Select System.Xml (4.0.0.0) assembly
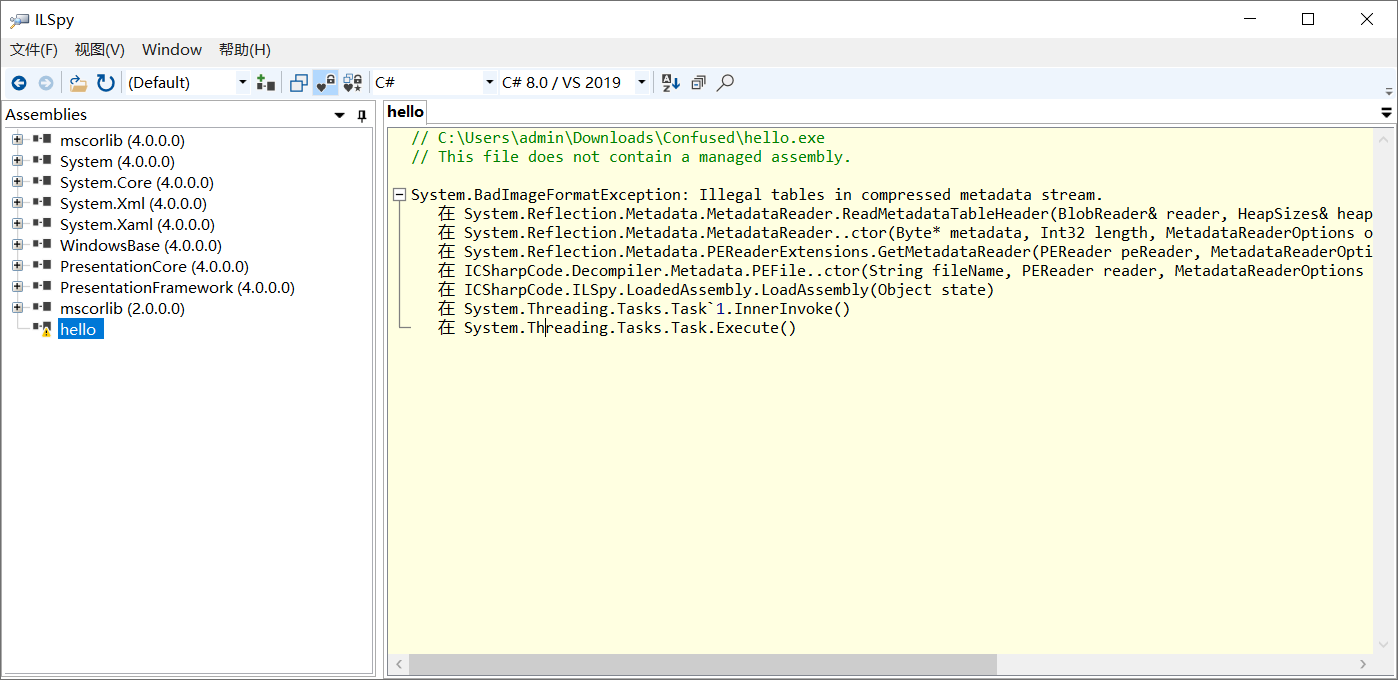This screenshot has height=680, width=1398. pyautogui.click(x=133, y=204)
